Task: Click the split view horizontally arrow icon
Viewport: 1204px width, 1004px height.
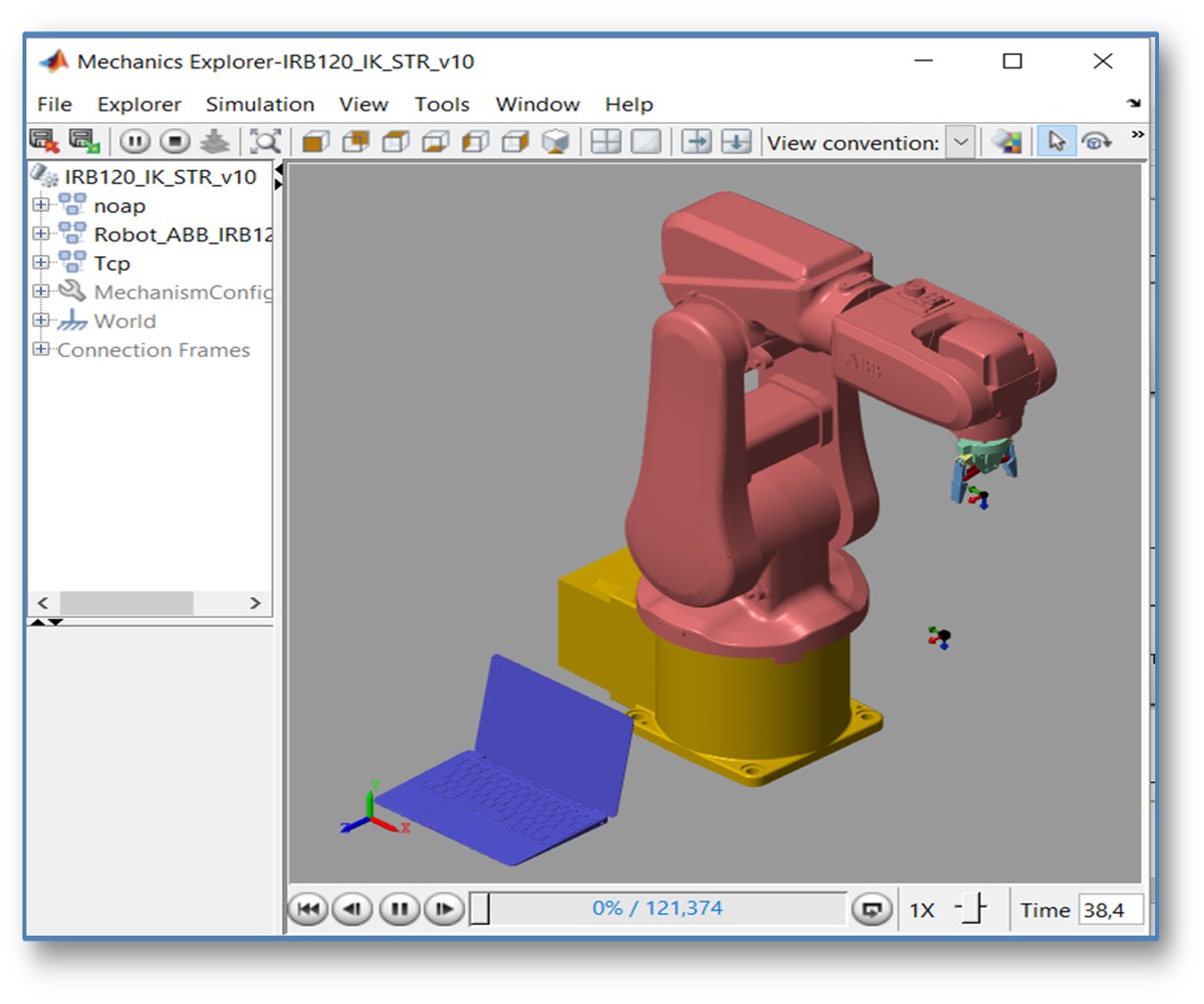Action: [696, 142]
